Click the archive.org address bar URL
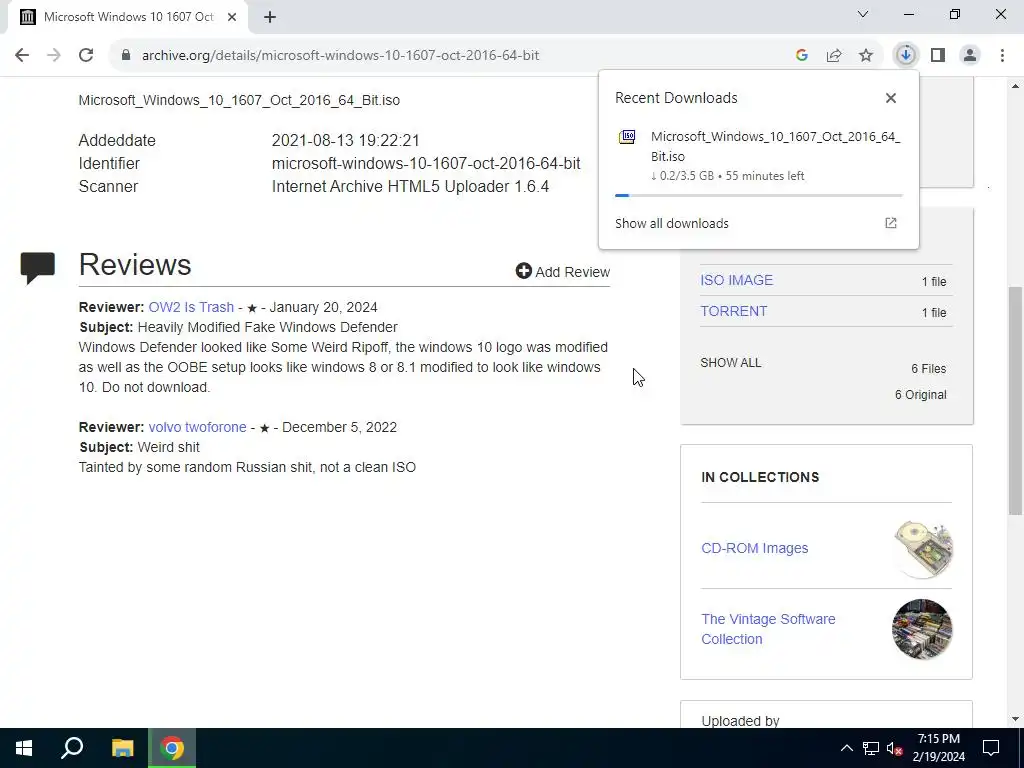Screen dimensions: 1024x768 pos(340,56)
